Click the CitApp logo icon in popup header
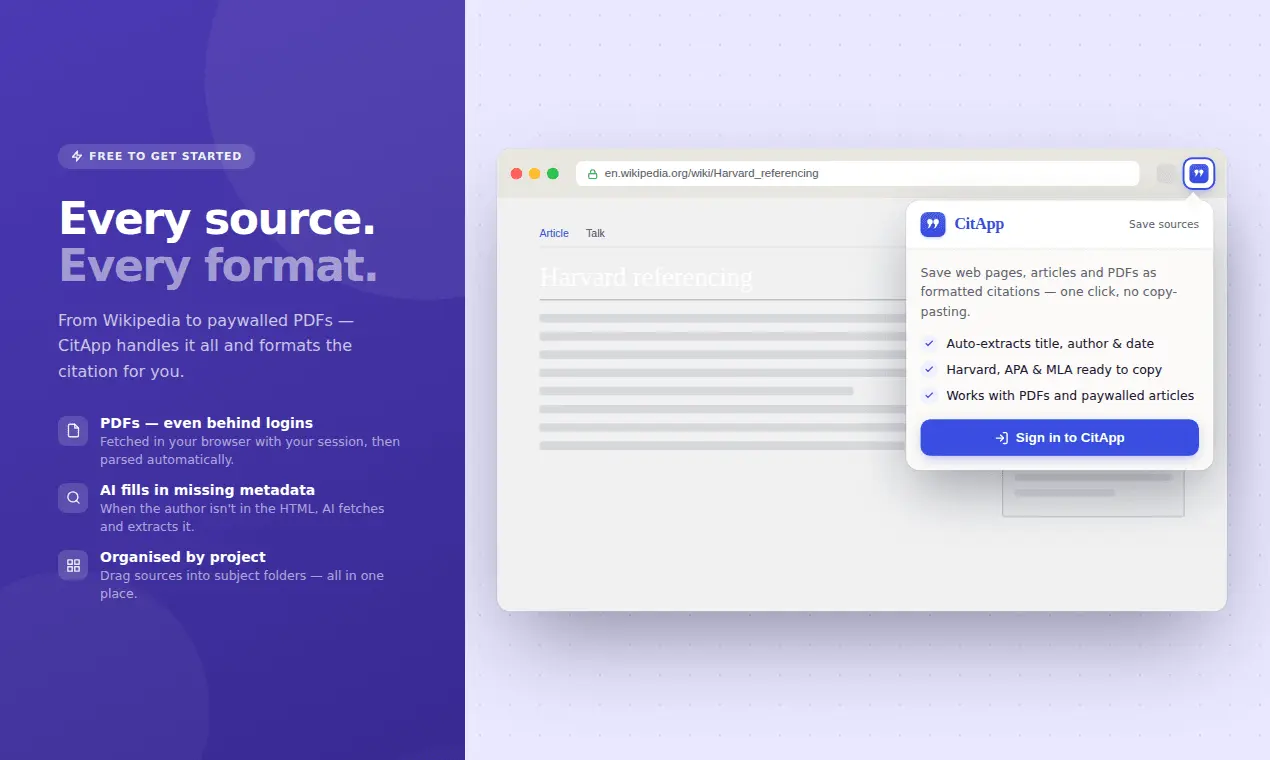The height and width of the screenshot is (760, 1270). pyautogui.click(x=933, y=224)
